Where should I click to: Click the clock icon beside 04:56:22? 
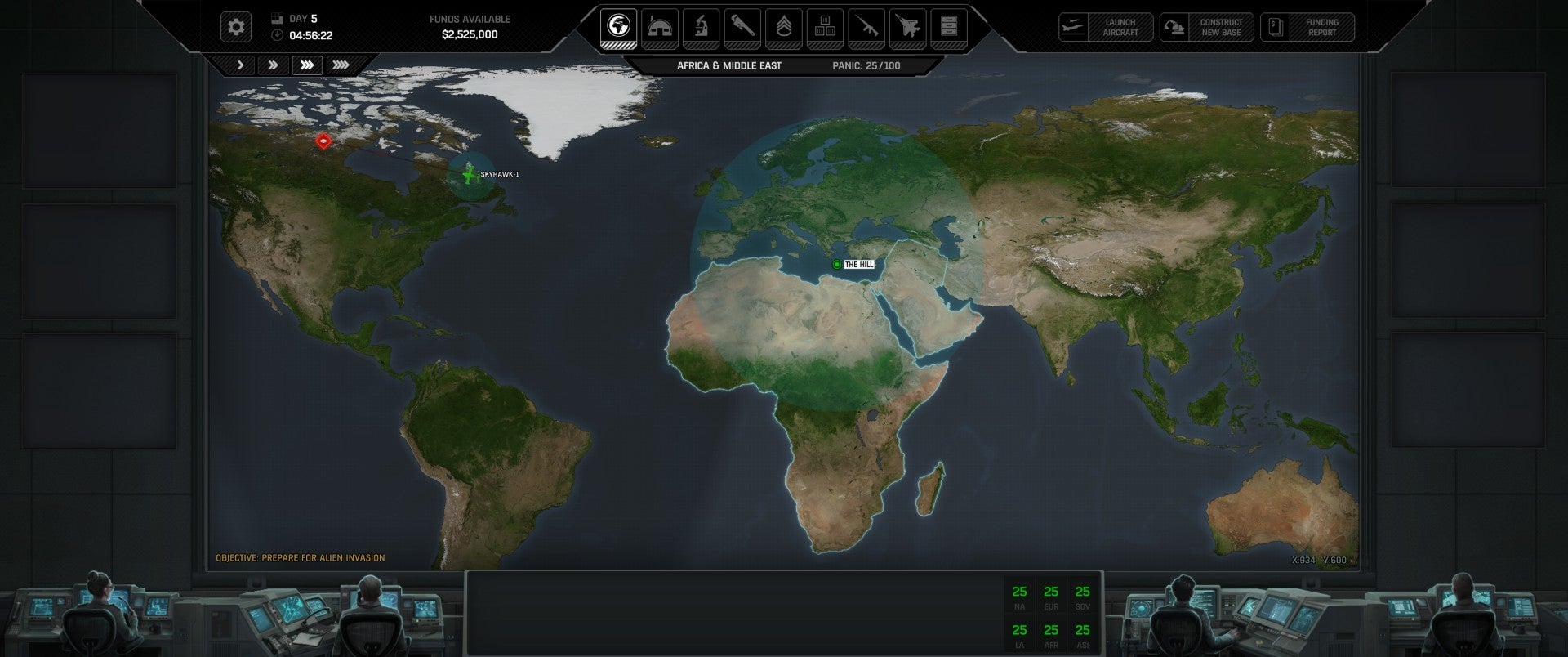pos(277,35)
